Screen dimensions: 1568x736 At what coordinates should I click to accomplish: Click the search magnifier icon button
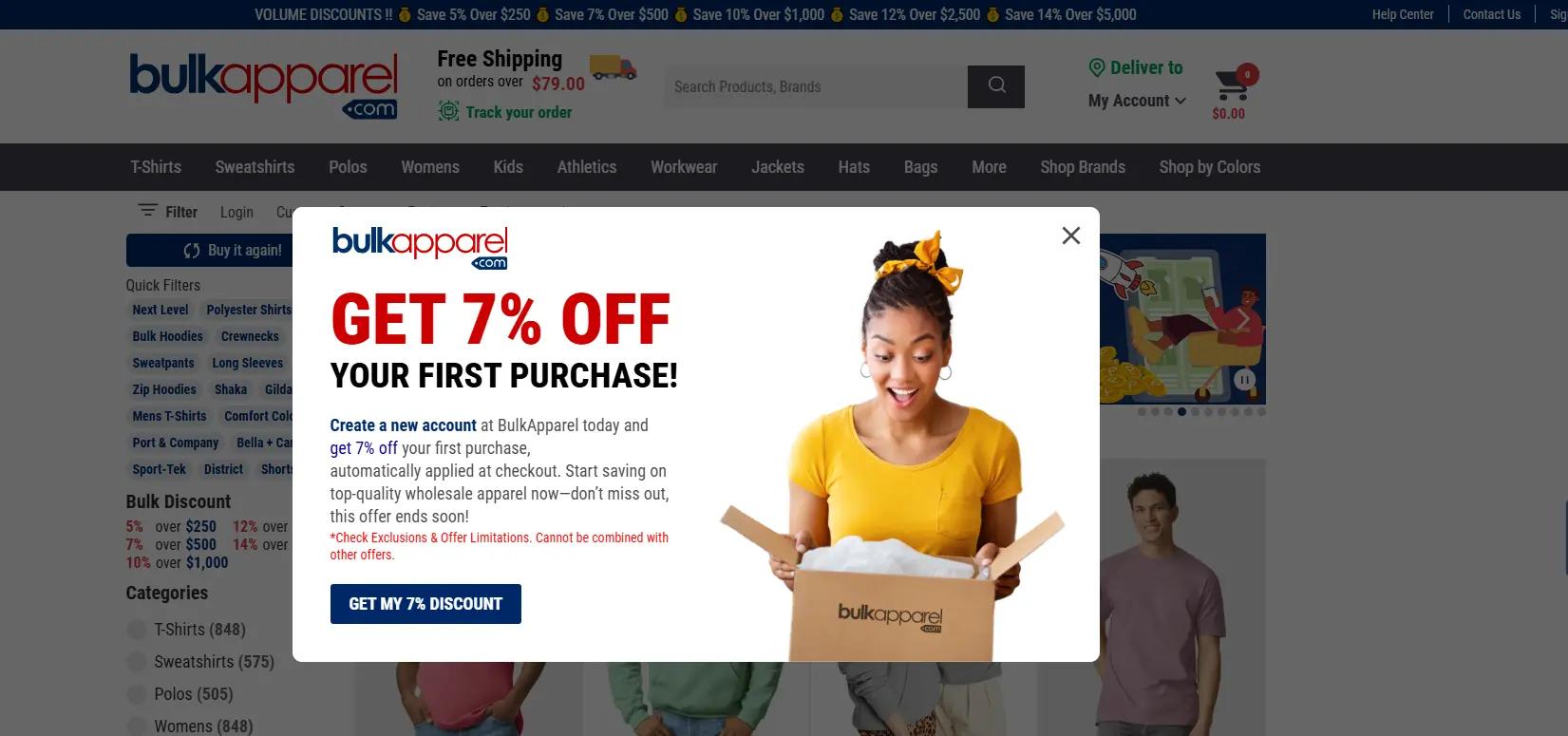(996, 86)
